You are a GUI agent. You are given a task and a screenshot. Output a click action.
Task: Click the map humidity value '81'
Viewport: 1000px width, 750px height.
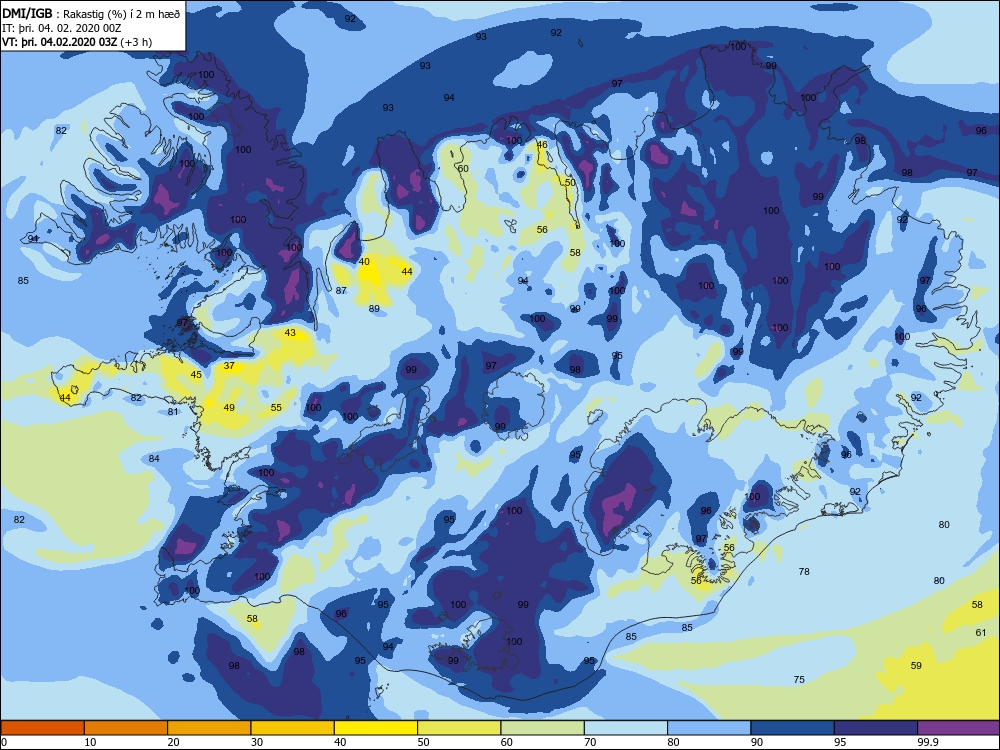coord(173,411)
